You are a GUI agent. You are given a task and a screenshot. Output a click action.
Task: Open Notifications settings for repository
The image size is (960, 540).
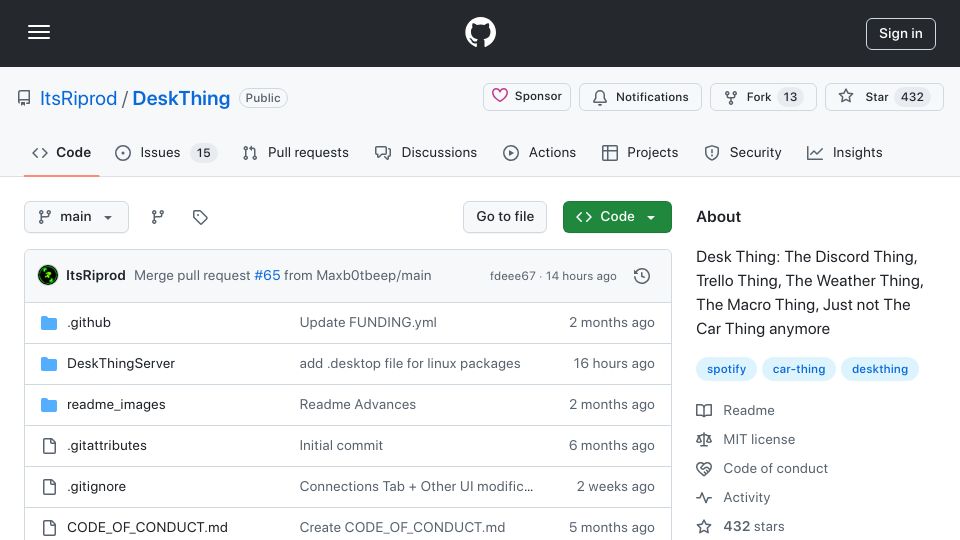pos(640,97)
